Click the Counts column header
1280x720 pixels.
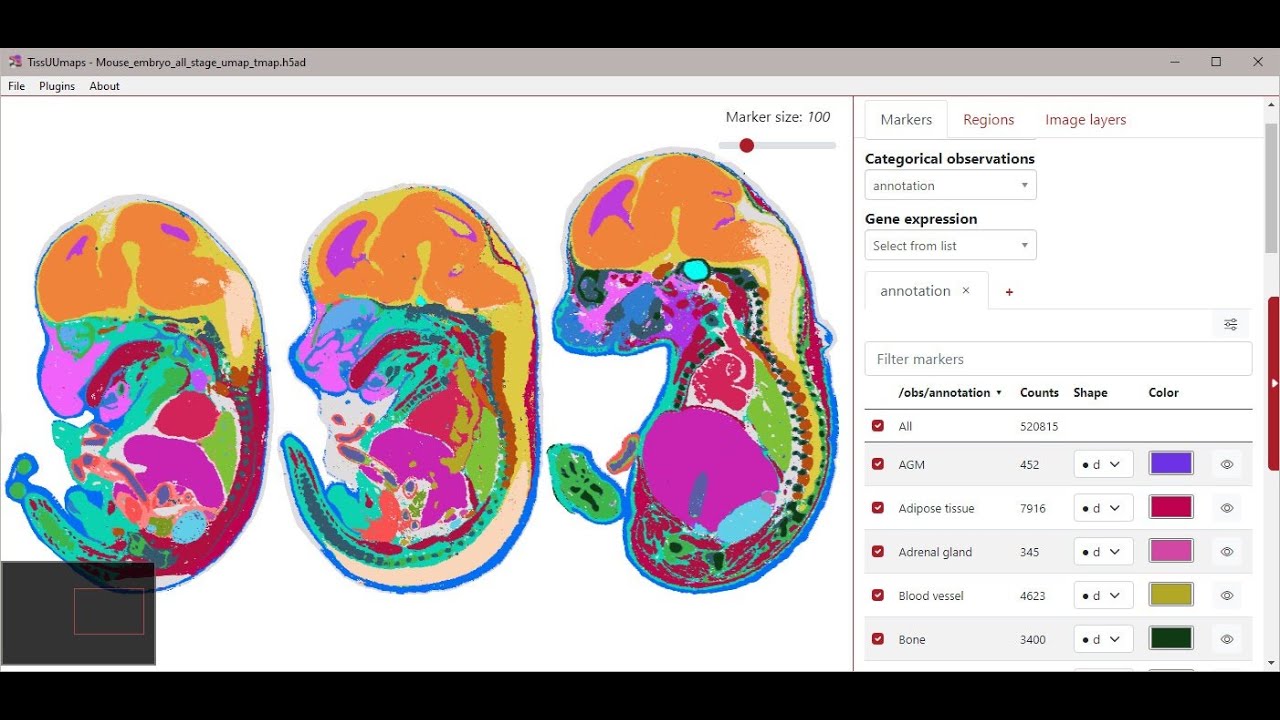click(1039, 393)
